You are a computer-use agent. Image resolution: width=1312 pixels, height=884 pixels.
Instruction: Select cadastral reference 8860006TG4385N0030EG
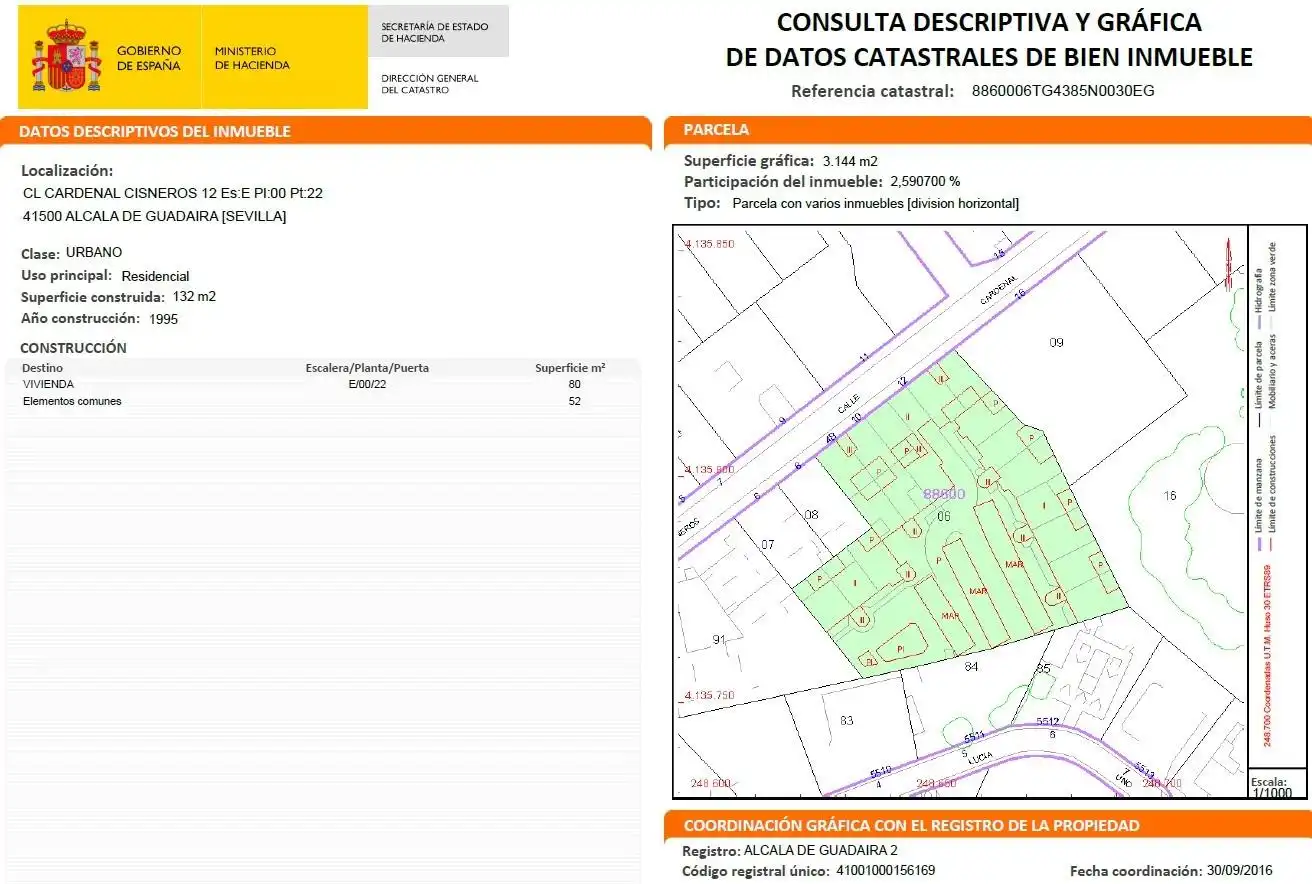1063,91
